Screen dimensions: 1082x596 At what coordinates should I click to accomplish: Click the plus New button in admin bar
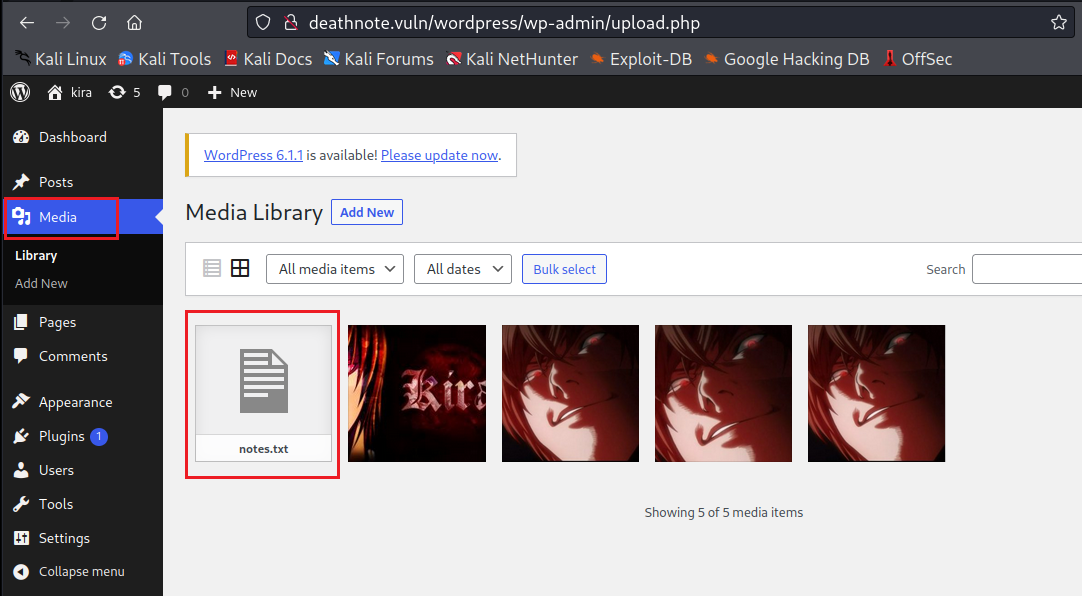tap(233, 92)
